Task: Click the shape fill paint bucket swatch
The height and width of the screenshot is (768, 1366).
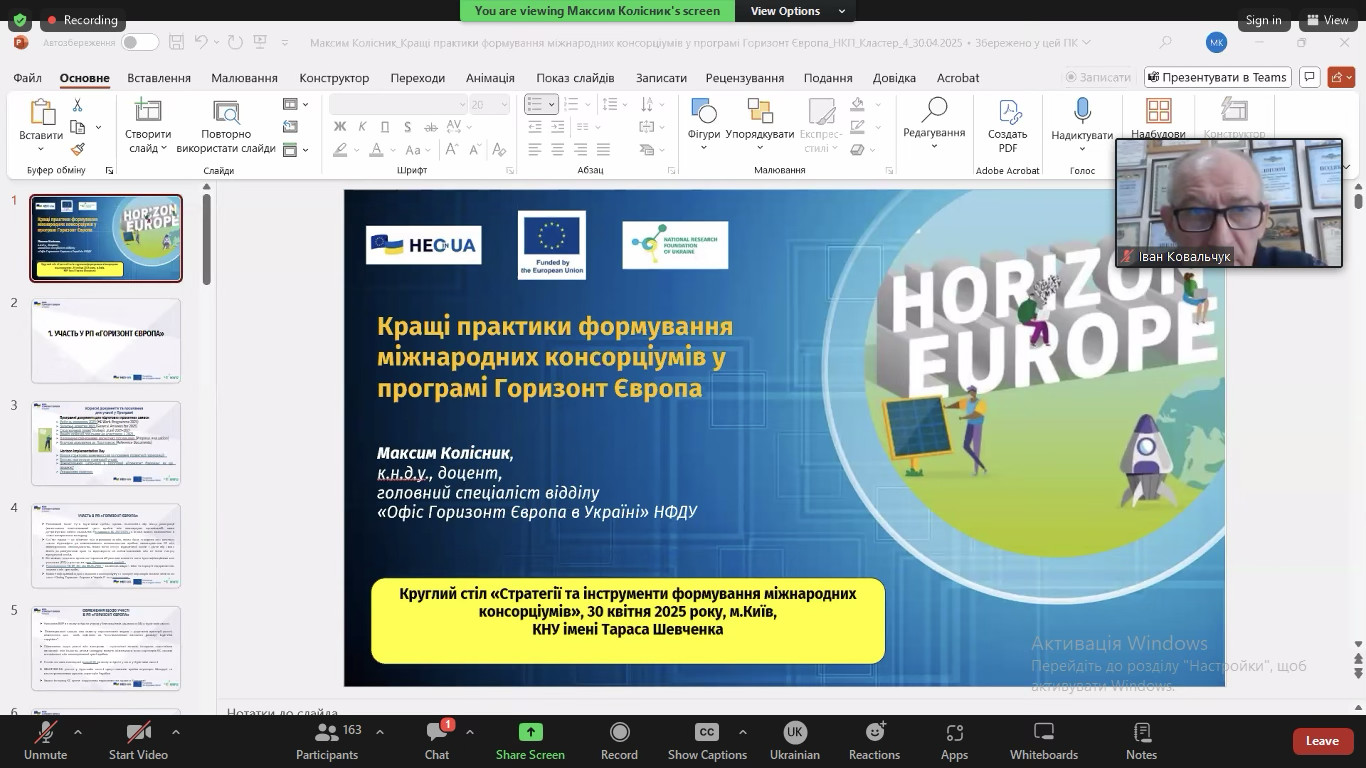Action: click(x=857, y=104)
